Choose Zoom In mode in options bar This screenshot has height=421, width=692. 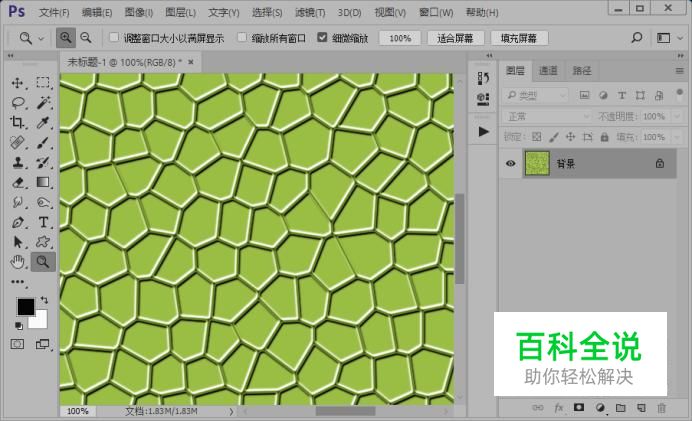pyautogui.click(x=66, y=38)
